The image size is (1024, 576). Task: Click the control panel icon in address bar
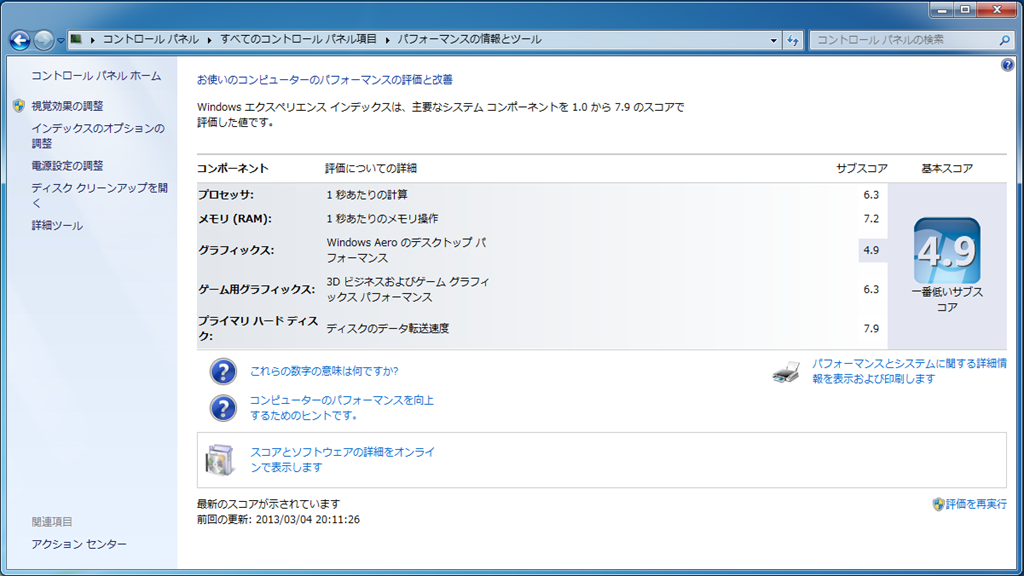point(76,39)
